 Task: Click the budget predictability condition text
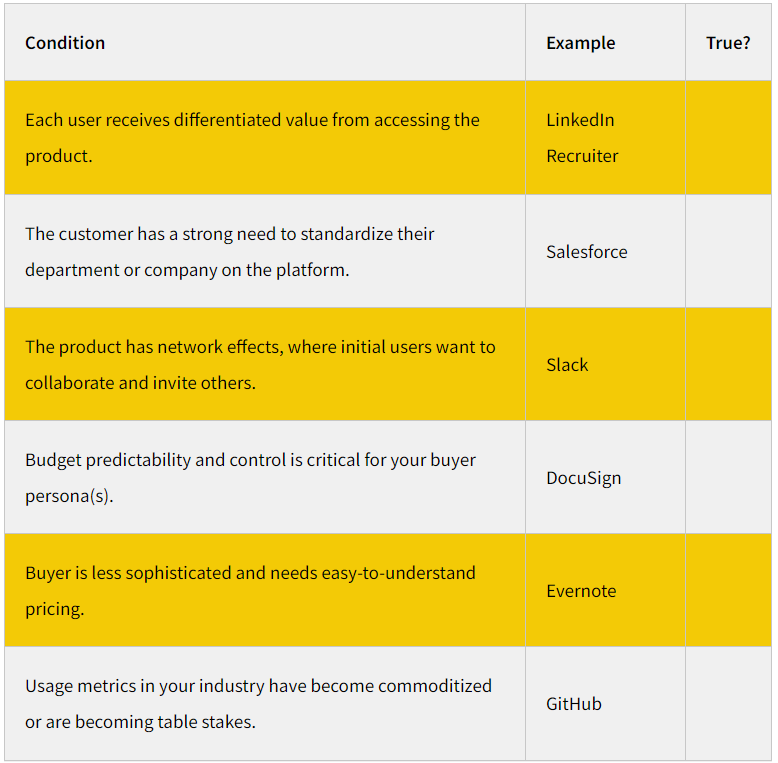pos(250,460)
